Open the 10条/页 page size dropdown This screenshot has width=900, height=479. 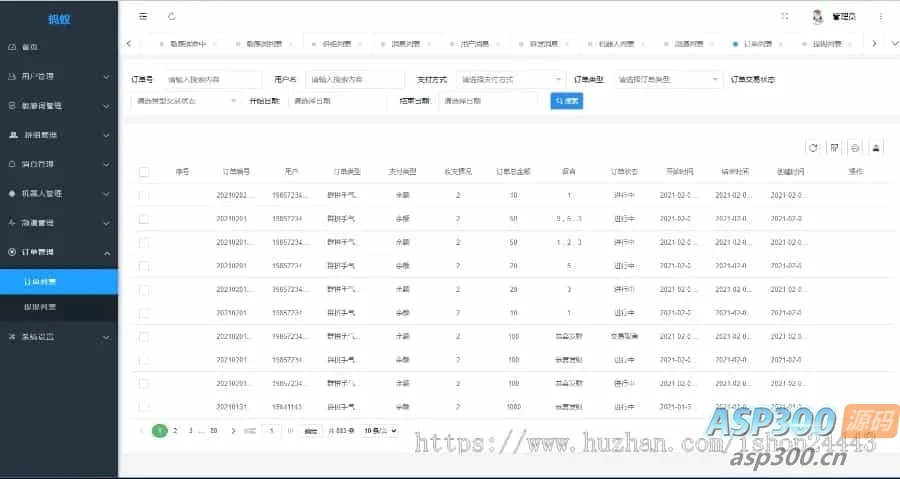(x=379, y=430)
